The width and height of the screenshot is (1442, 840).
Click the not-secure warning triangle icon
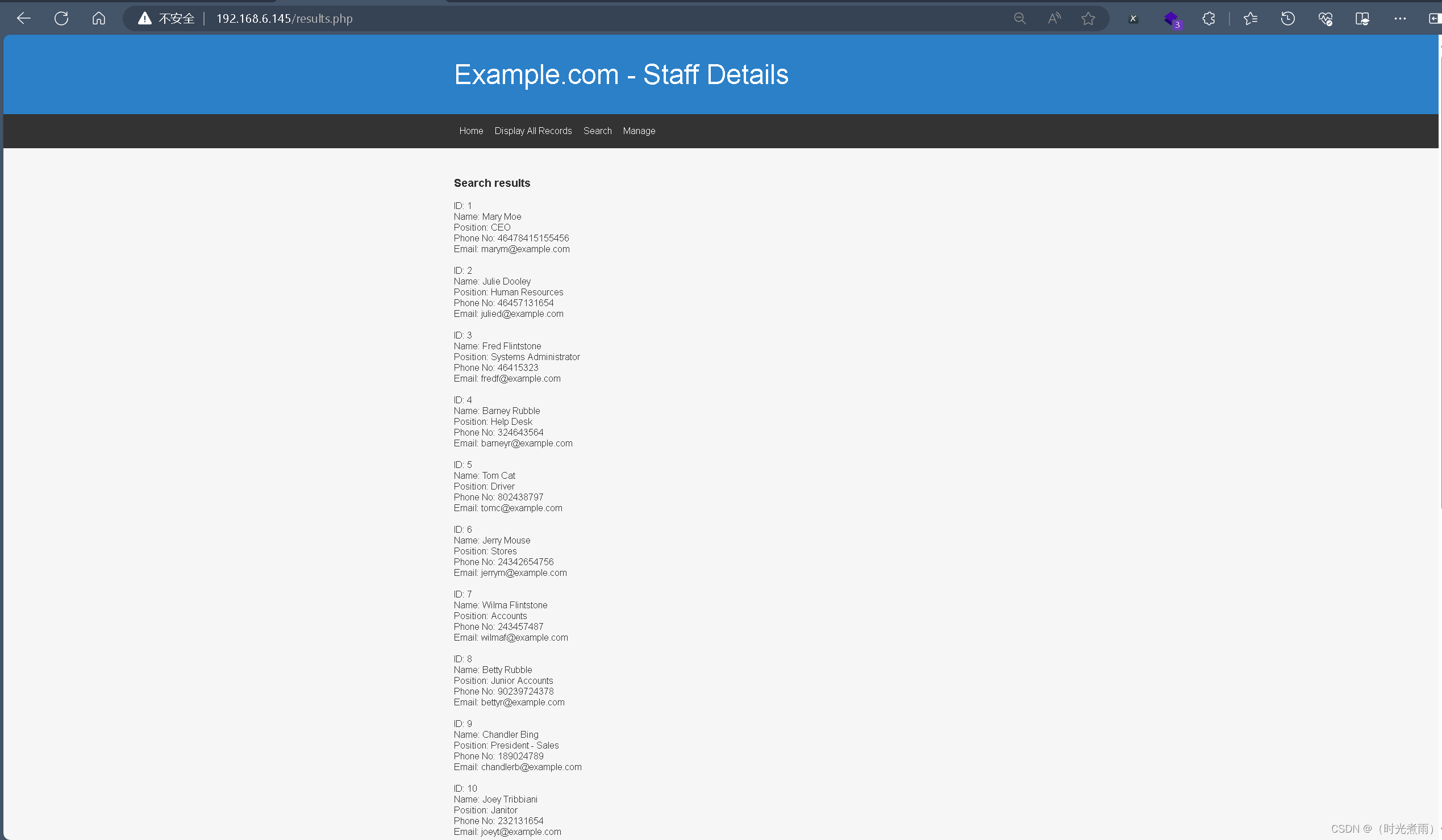coord(145,18)
